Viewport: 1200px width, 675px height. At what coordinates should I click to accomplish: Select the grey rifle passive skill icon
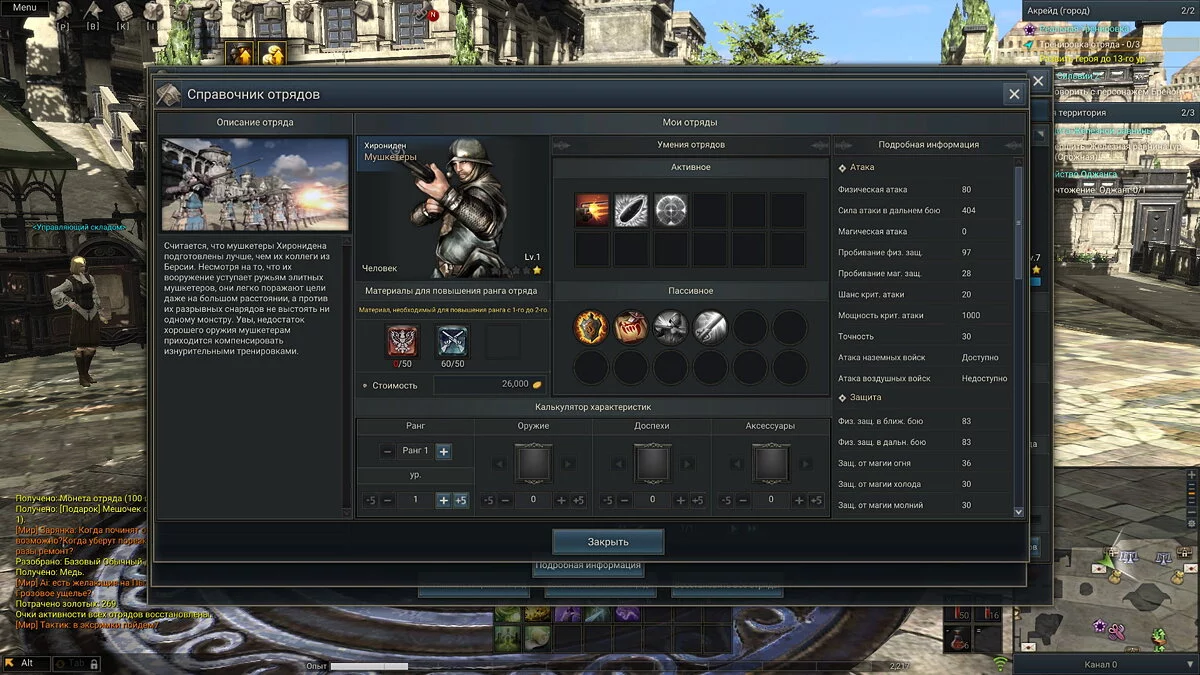coord(711,327)
